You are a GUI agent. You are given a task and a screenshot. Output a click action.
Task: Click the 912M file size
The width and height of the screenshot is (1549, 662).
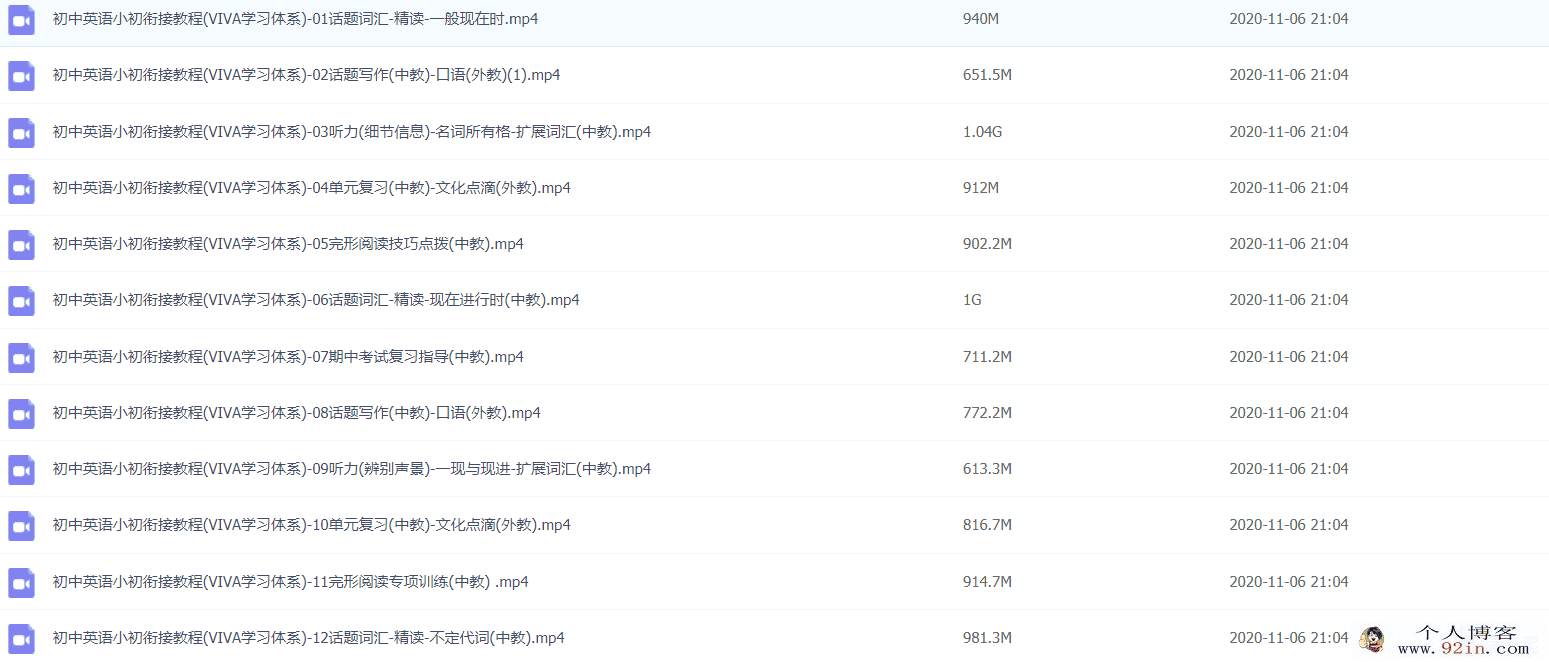coord(981,188)
